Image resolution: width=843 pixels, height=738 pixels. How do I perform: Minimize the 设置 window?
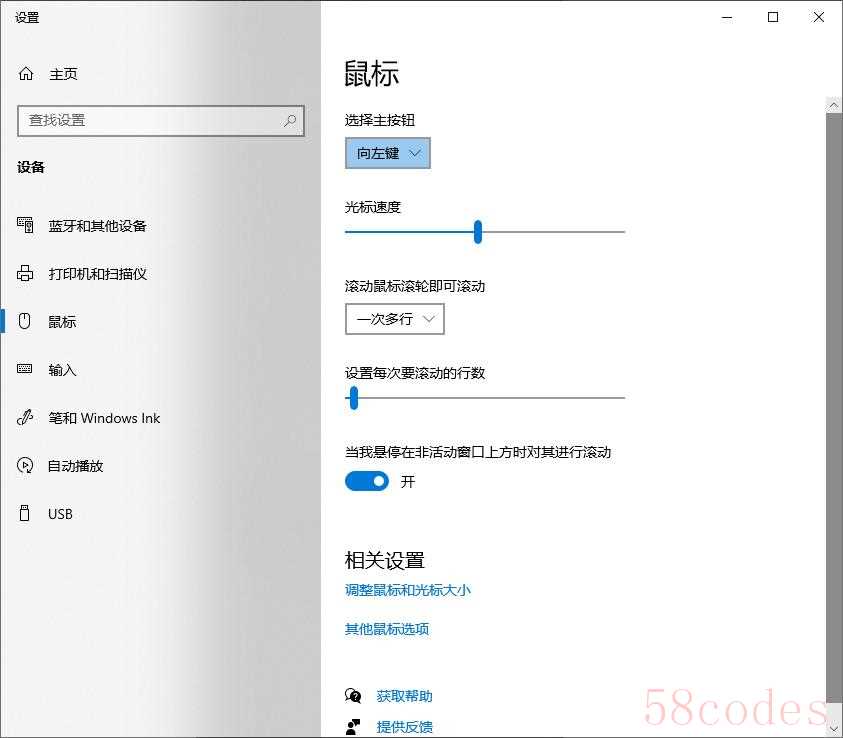tap(727, 17)
